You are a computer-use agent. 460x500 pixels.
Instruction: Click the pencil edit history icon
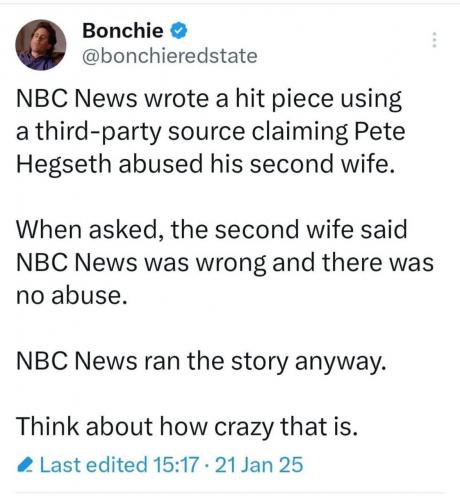[x=25, y=465]
